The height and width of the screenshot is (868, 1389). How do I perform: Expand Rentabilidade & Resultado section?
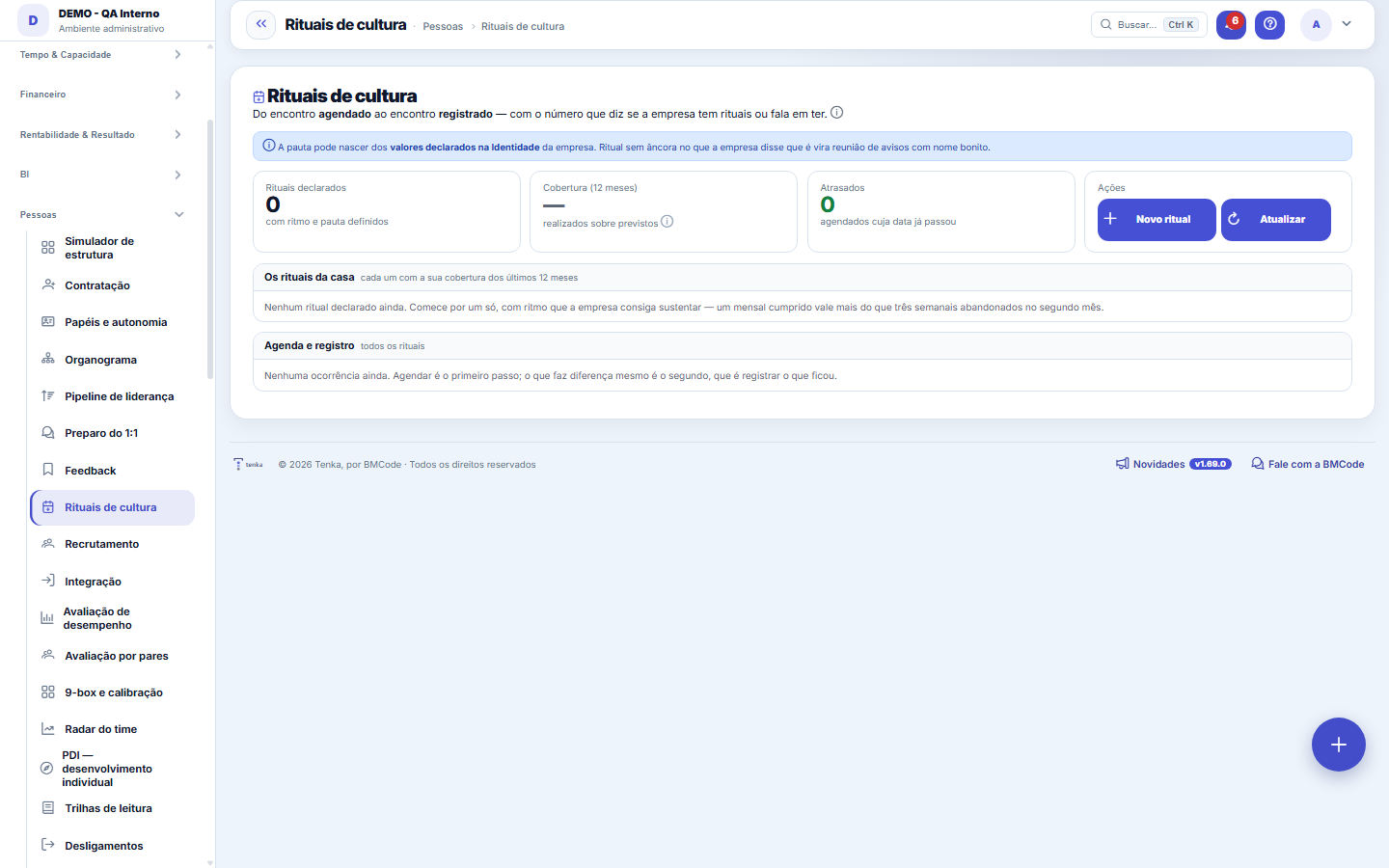pyautogui.click(x=101, y=135)
